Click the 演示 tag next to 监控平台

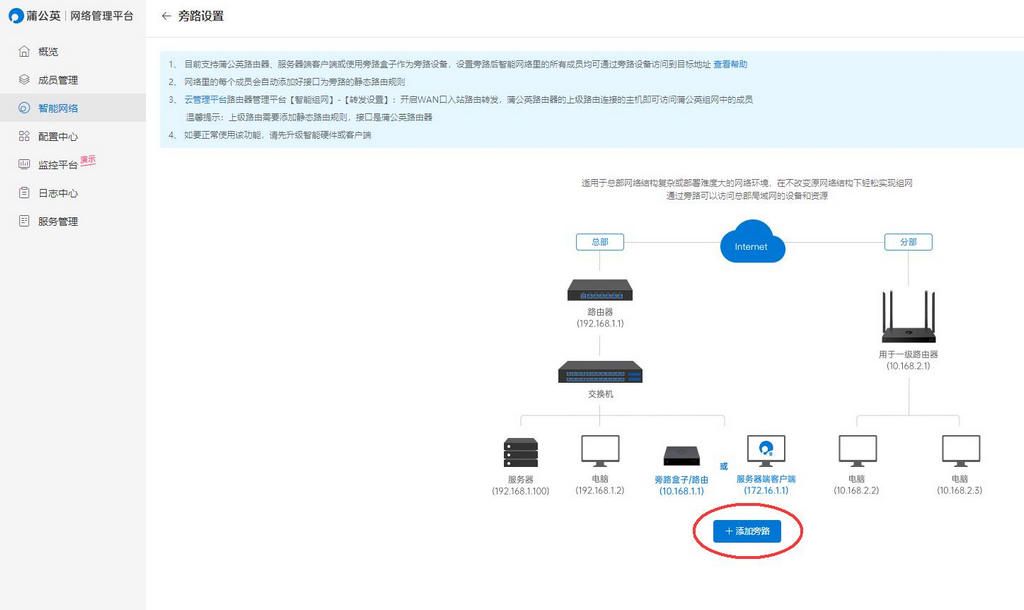[88, 160]
